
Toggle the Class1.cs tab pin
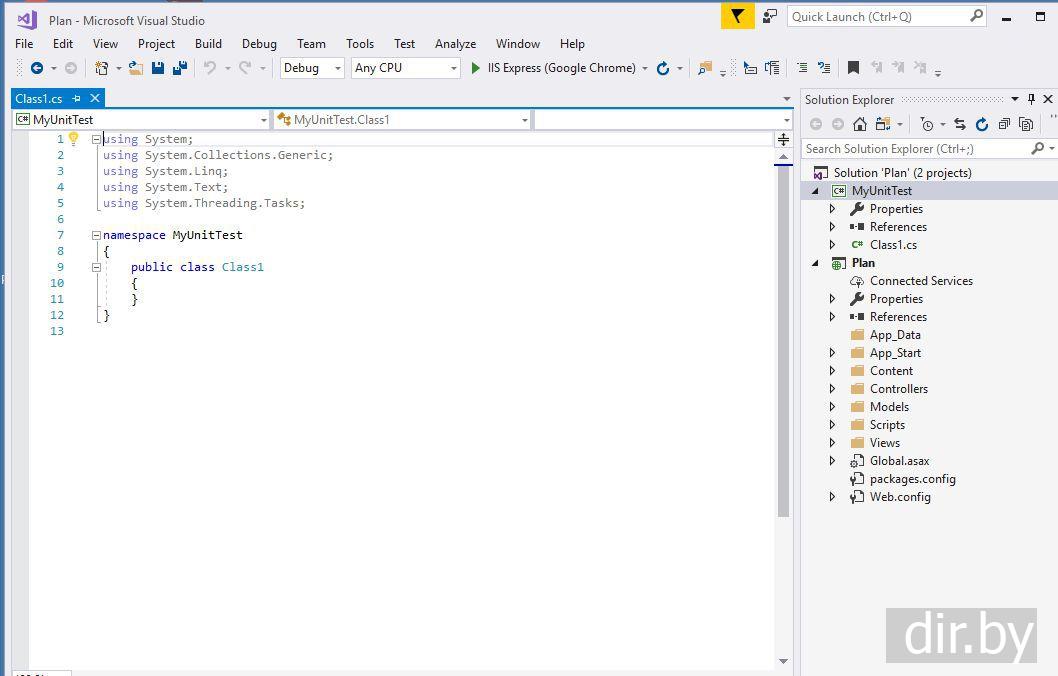coord(77,98)
